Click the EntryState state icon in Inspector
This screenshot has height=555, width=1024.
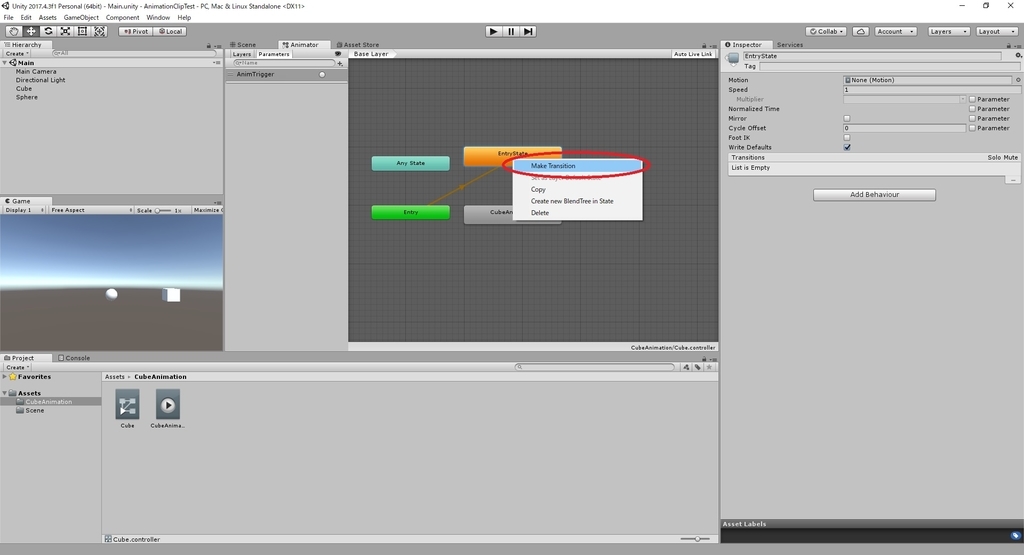click(733, 59)
